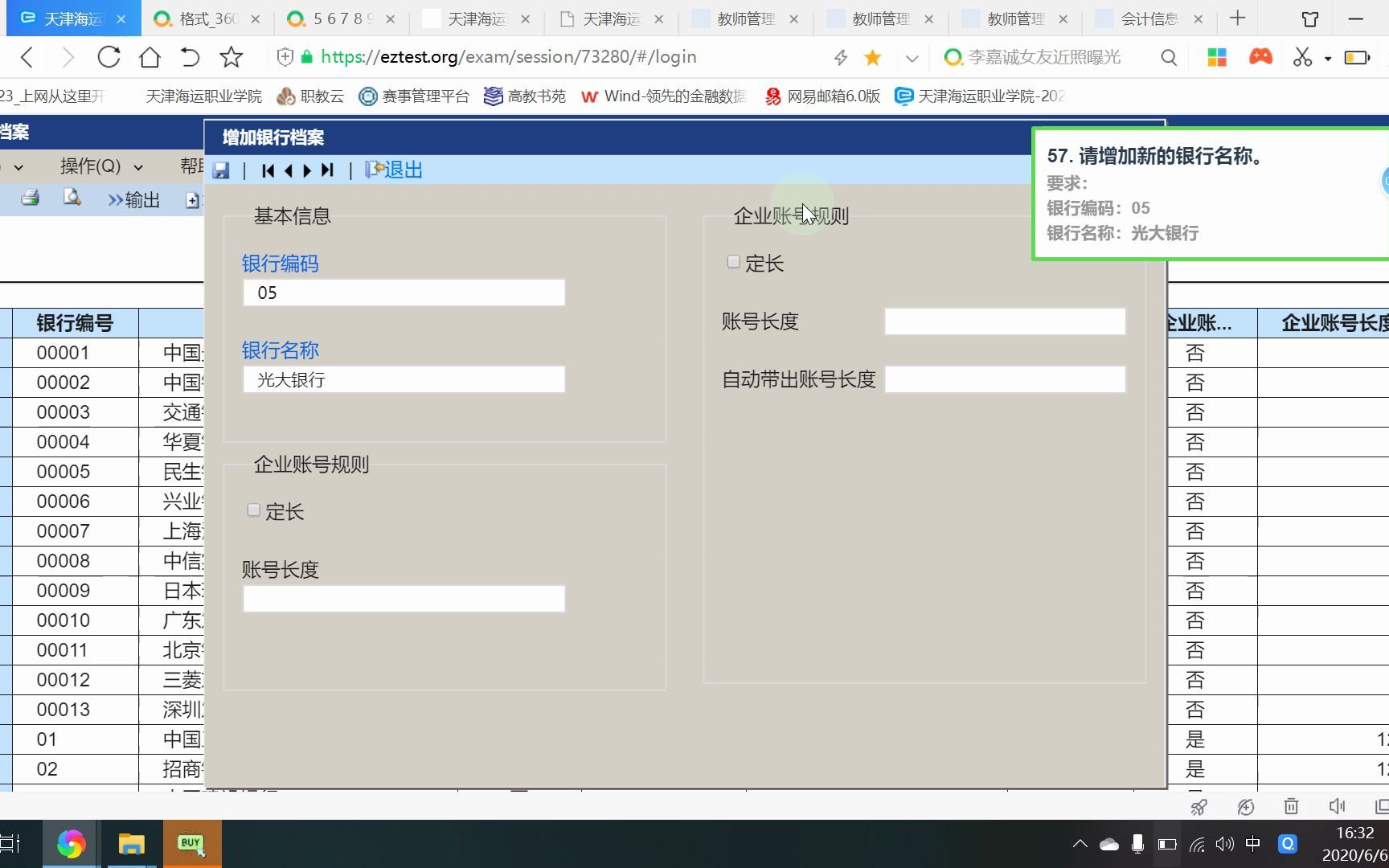Viewport: 1389px width, 868px height.
Task: Open a new browser tab
Action: coord(1238,18)
